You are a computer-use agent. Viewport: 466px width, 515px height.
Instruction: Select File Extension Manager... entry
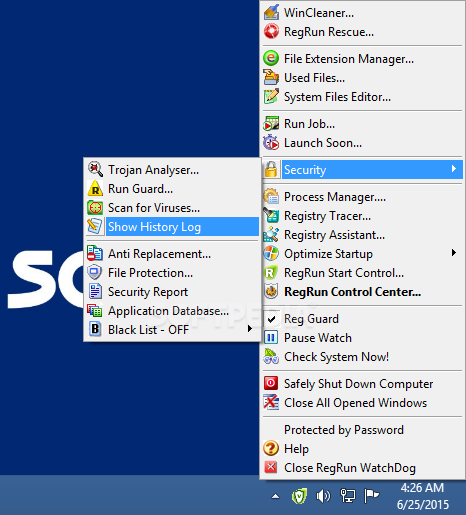362,59
